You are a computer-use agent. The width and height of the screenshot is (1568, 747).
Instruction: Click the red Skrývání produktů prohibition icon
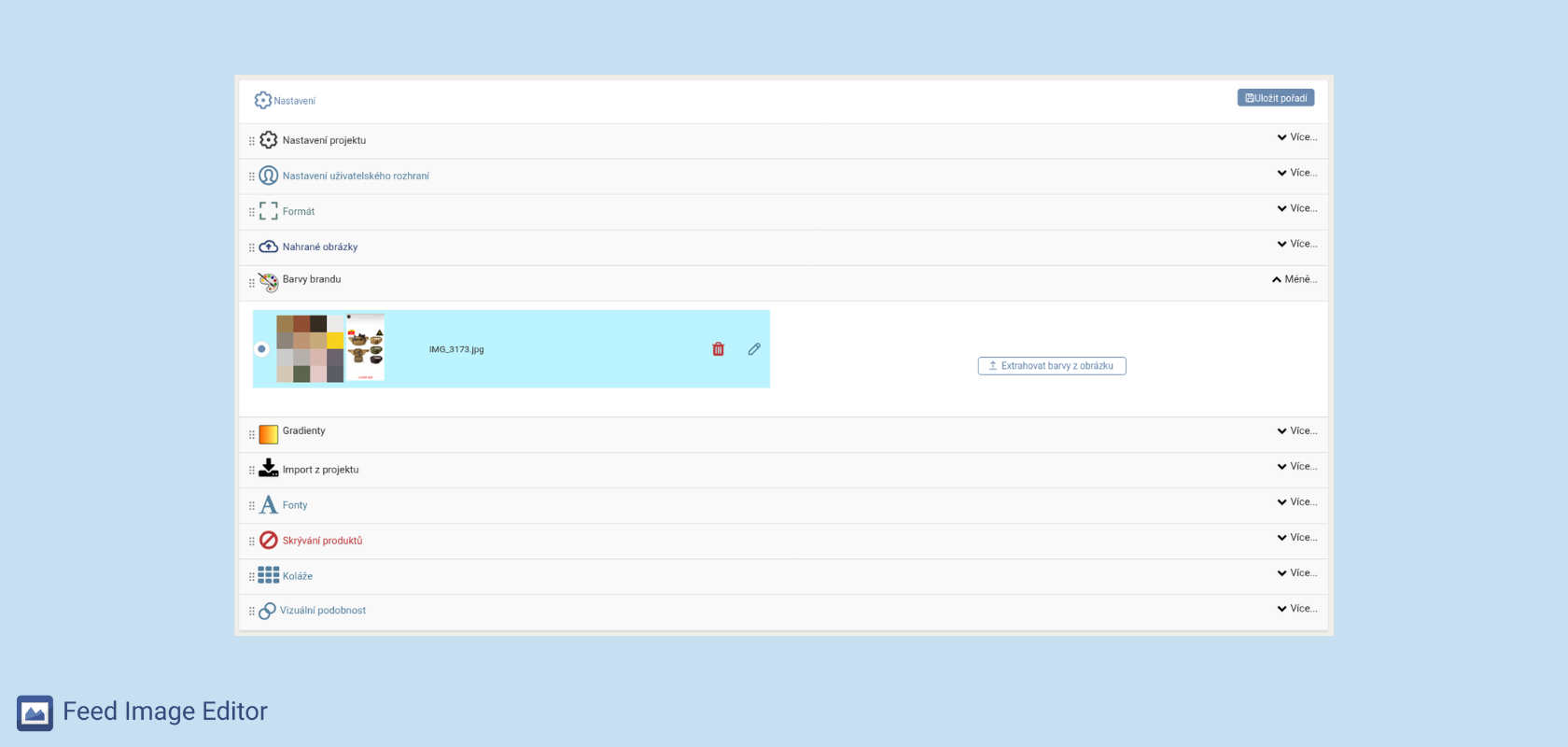pyautogui.click(x=269, y=541)
